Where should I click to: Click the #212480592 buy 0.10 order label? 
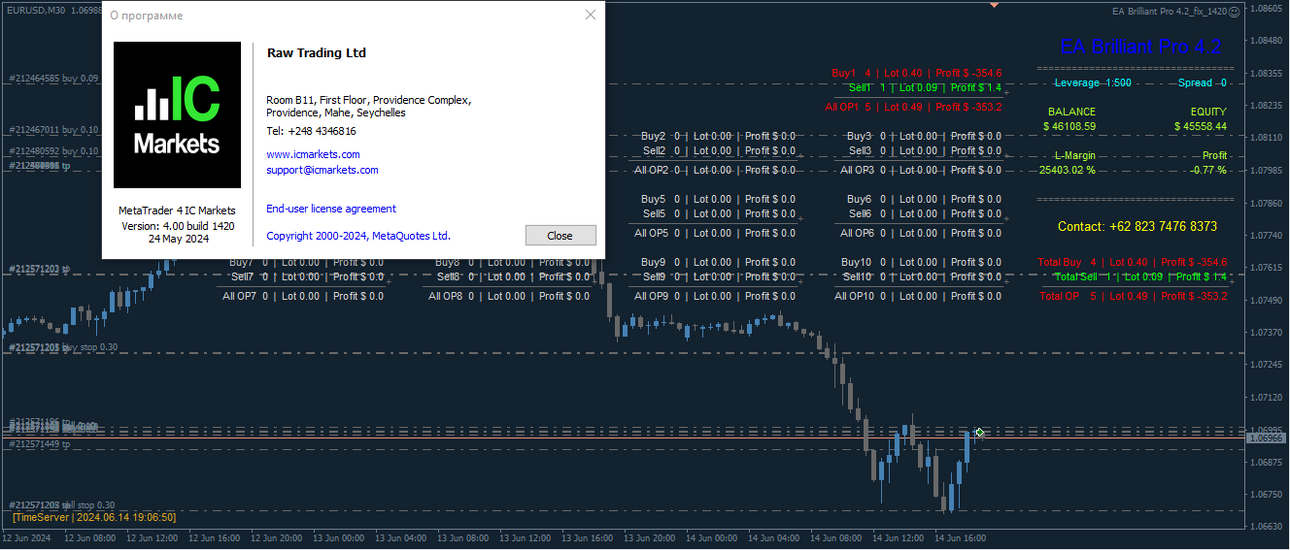tap(54, 152)
